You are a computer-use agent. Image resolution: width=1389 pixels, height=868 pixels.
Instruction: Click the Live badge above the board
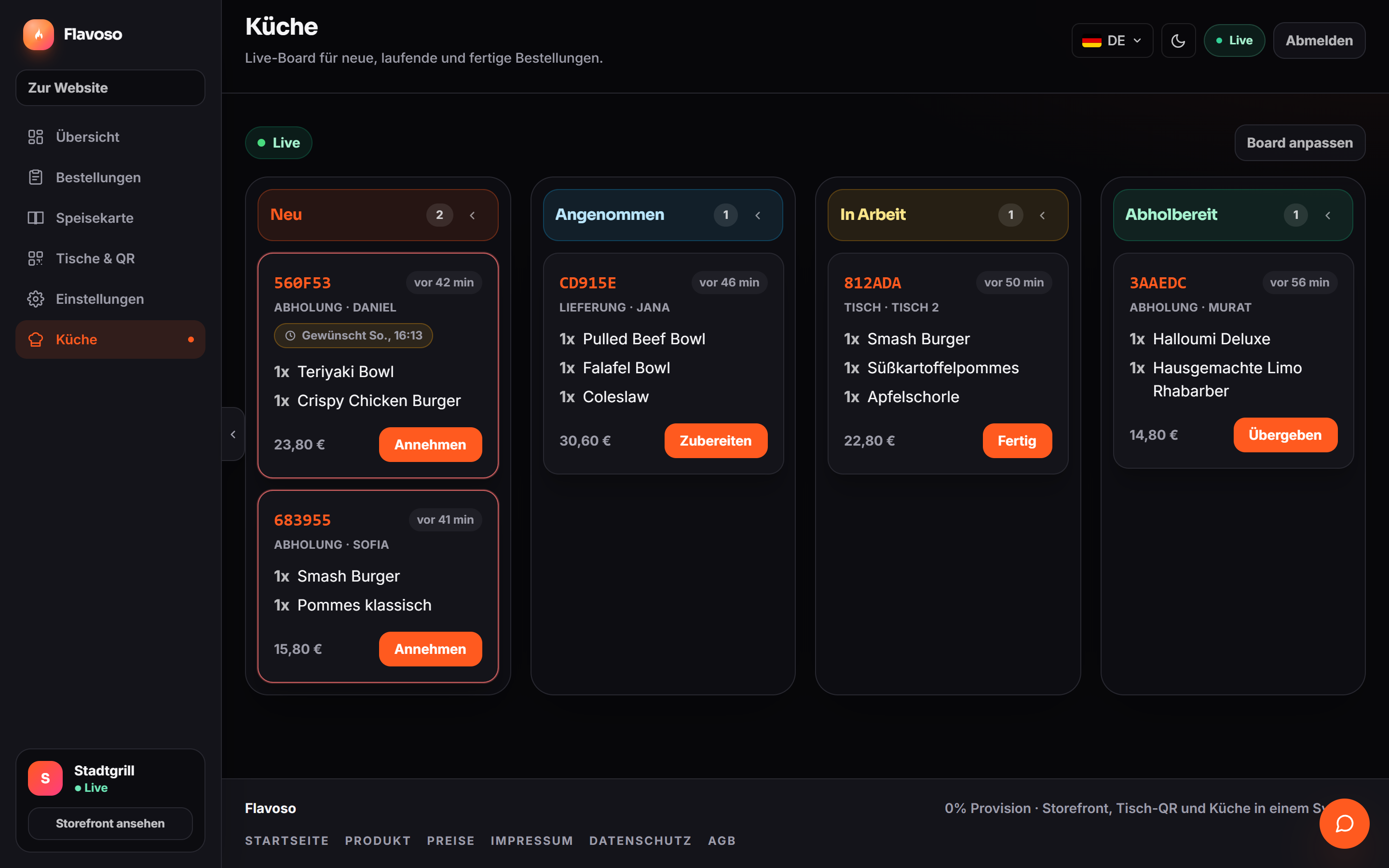(x=278, y=143)
